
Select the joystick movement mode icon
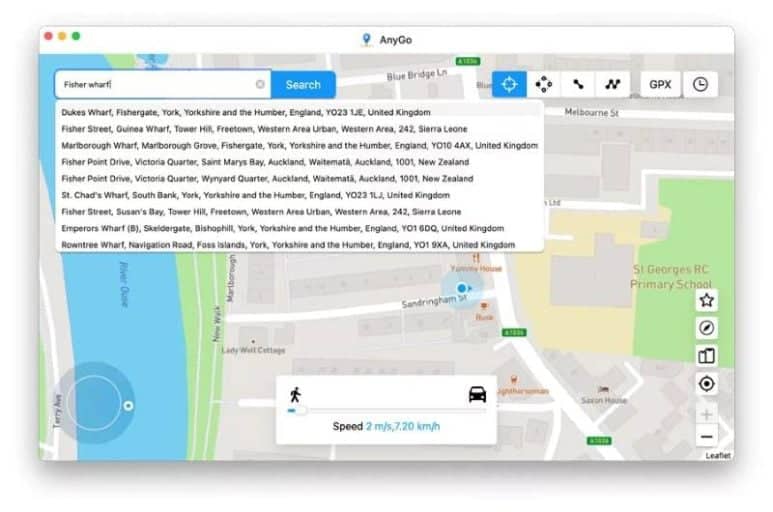point(543,84)
